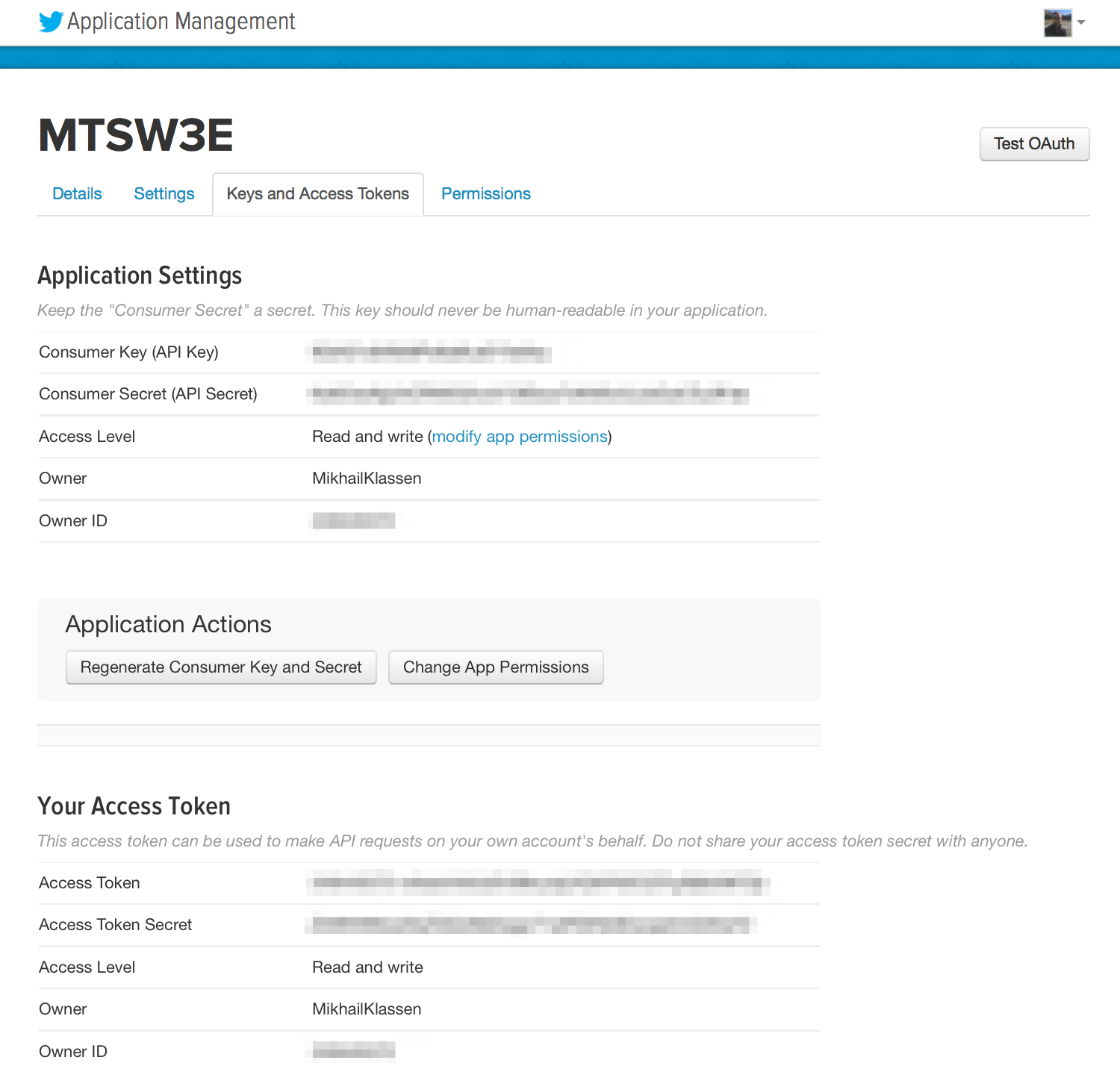Switch to the Settings tab

point(164,194)
